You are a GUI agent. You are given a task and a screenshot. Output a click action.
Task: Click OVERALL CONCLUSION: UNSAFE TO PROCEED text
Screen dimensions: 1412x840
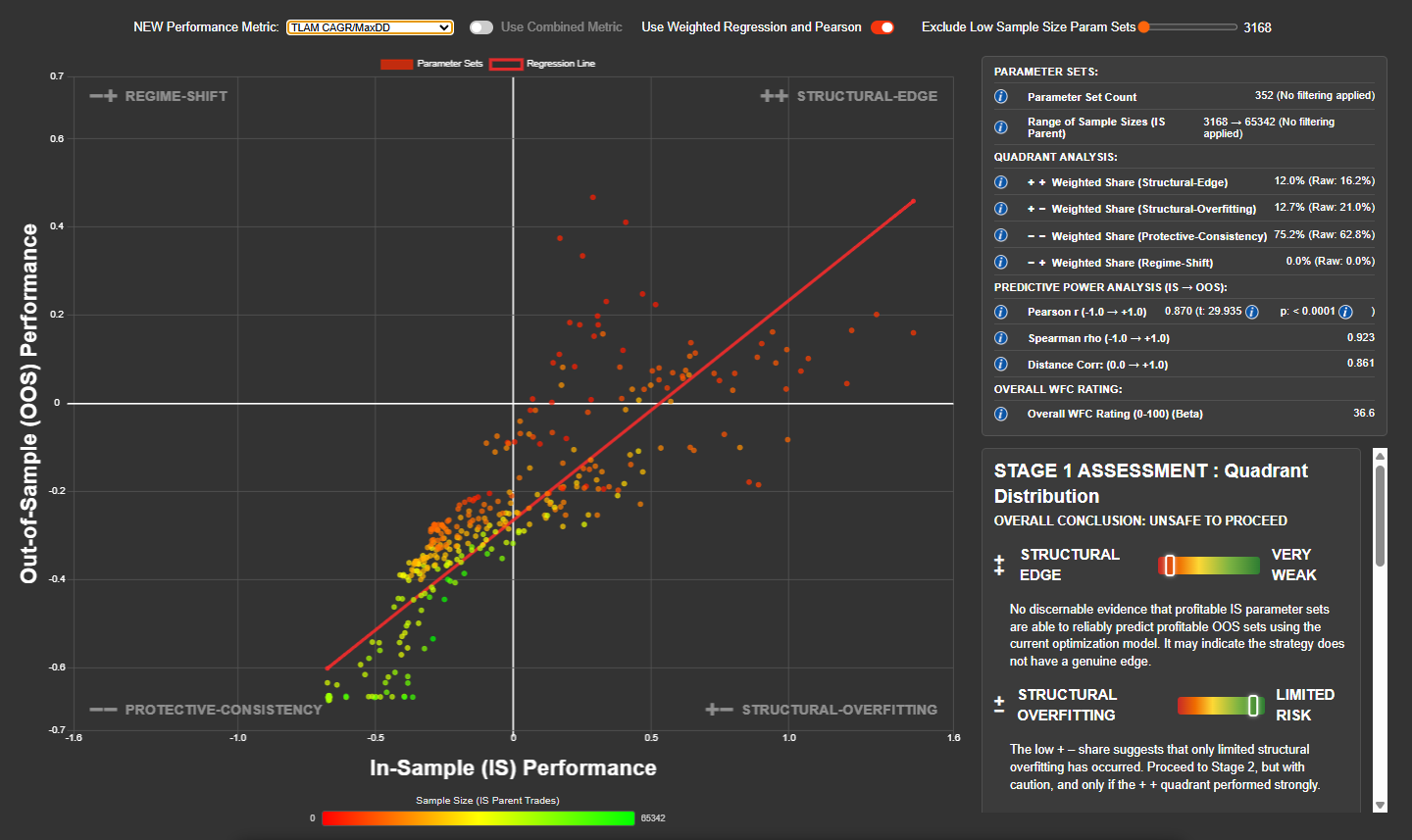click(x=1140, y=520)
